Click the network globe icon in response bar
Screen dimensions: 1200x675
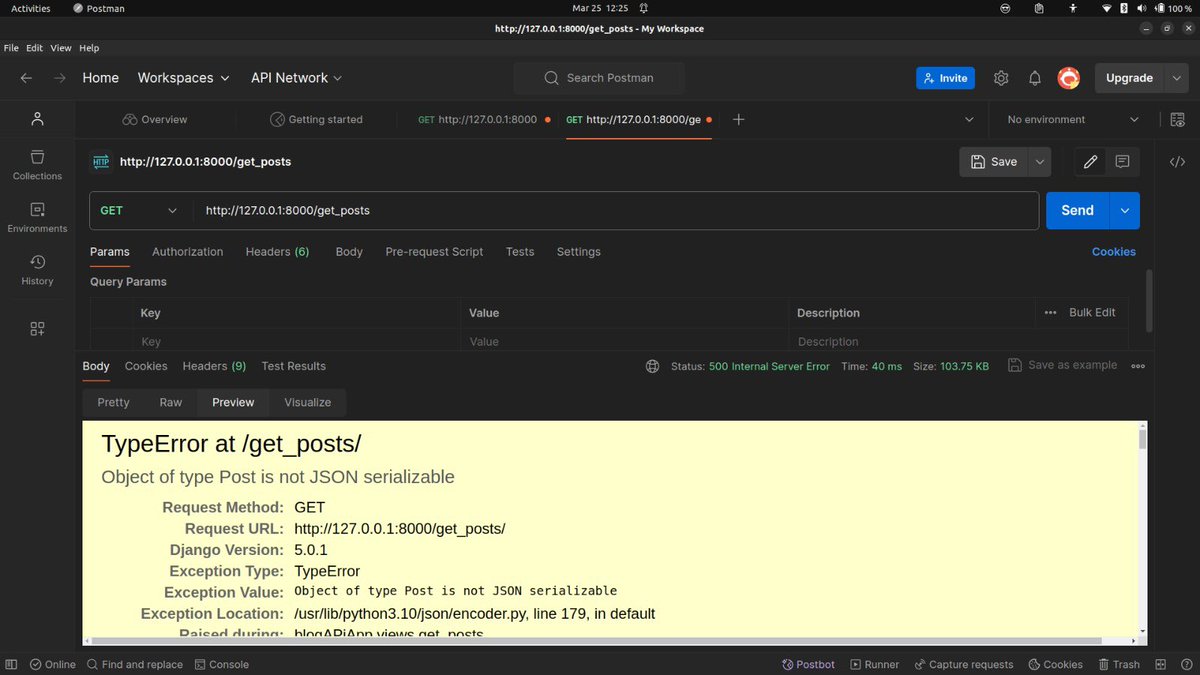click(x=652, y=366)
